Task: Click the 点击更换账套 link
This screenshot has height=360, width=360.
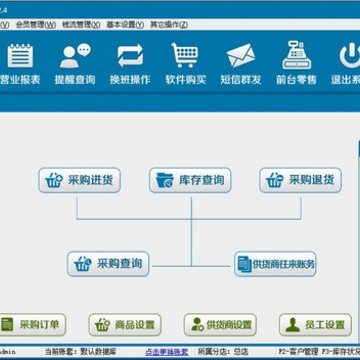Action: 167,352
